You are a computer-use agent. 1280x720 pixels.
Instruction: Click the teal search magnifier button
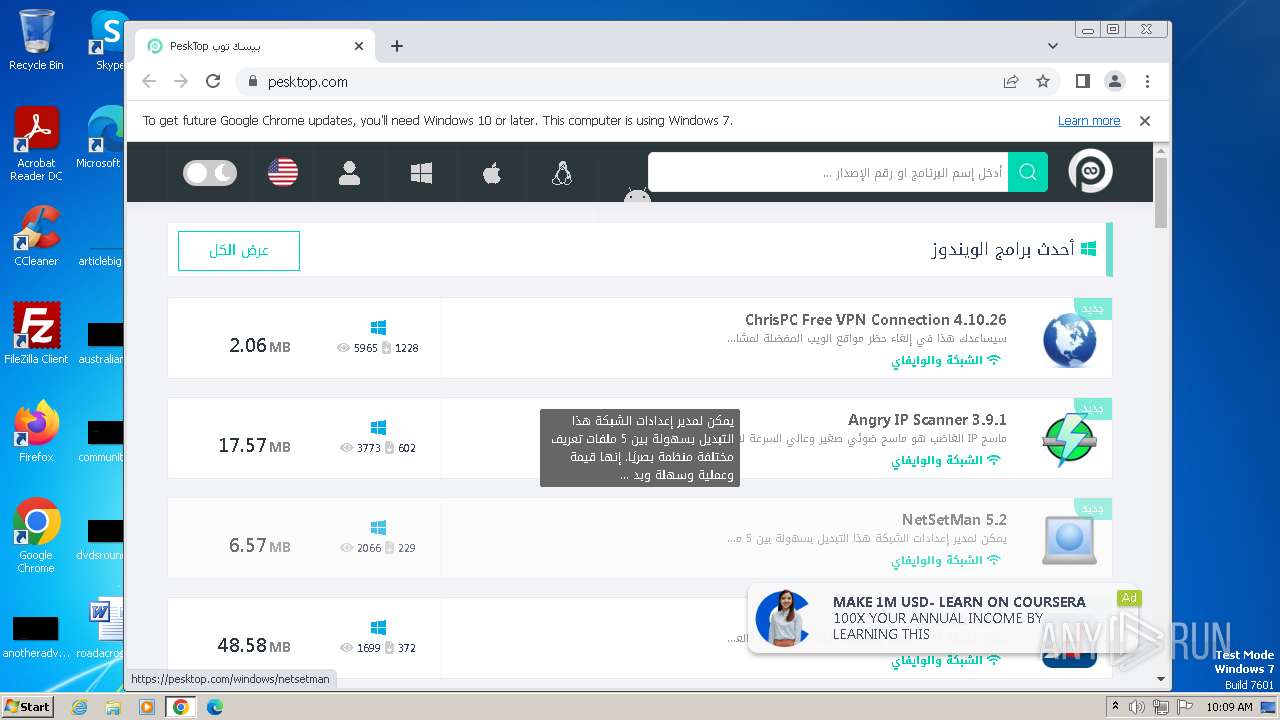coord(1027,172)
